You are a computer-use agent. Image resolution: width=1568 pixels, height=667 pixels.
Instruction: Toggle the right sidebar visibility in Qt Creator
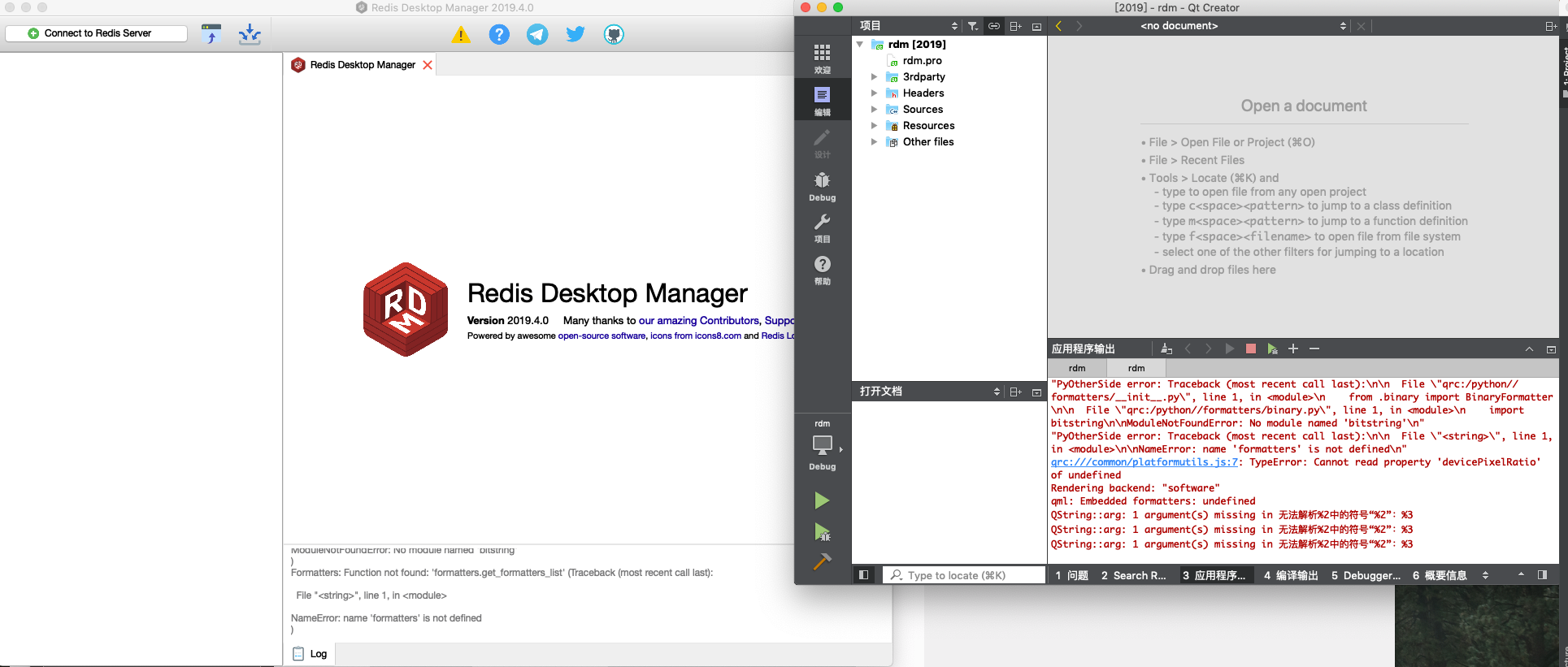(x=1542, y=575)
